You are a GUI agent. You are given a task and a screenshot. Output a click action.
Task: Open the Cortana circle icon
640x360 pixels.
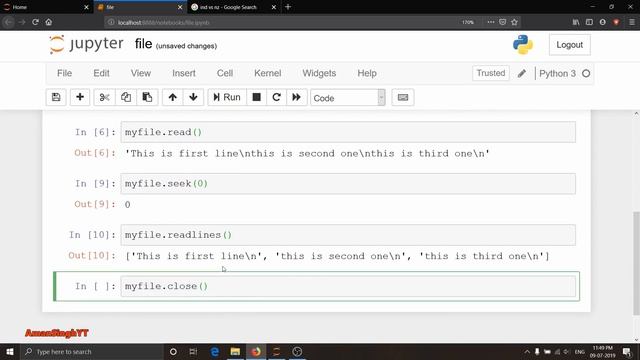tap(173, 351)
